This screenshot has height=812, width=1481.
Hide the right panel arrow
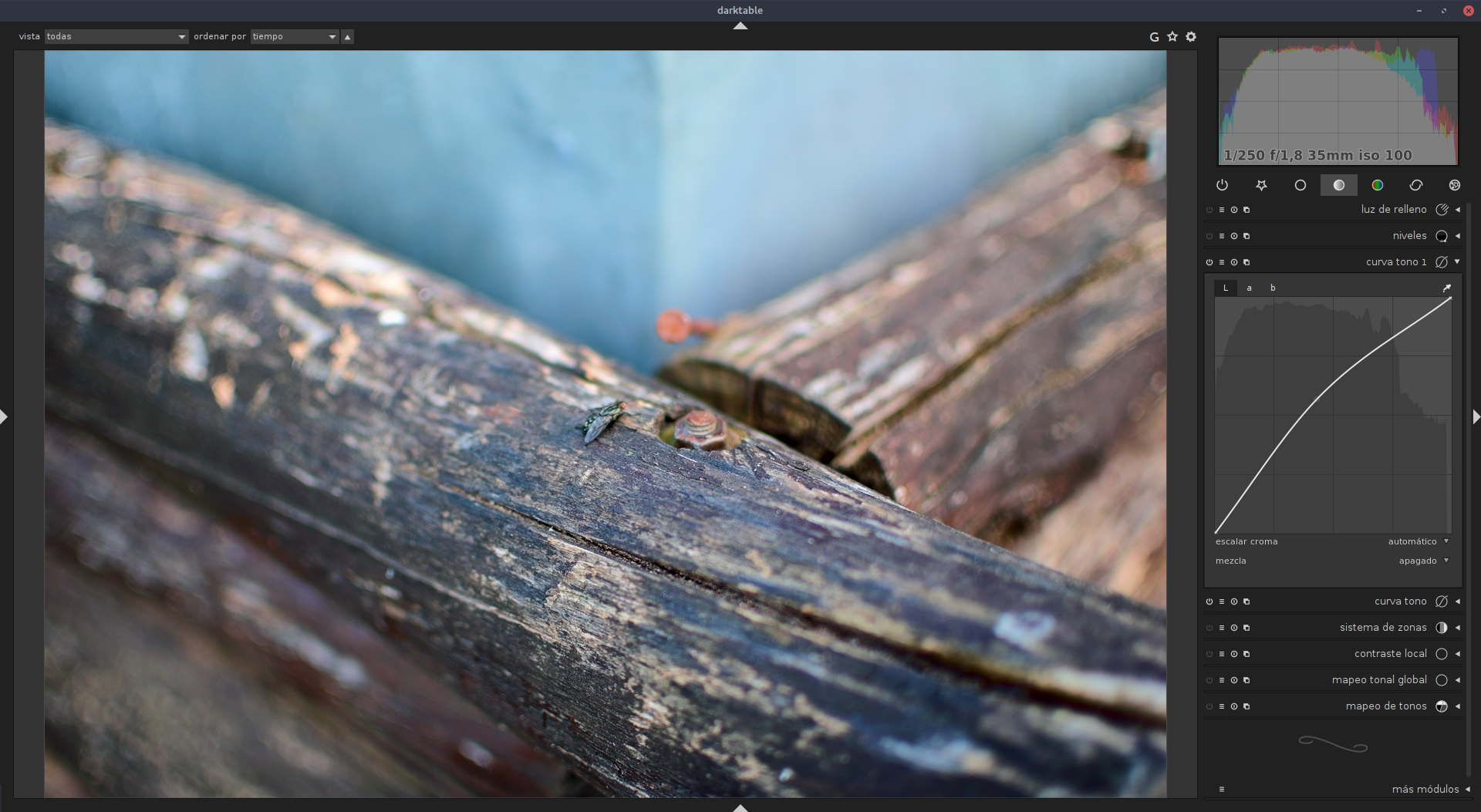tap(1476, 417)
